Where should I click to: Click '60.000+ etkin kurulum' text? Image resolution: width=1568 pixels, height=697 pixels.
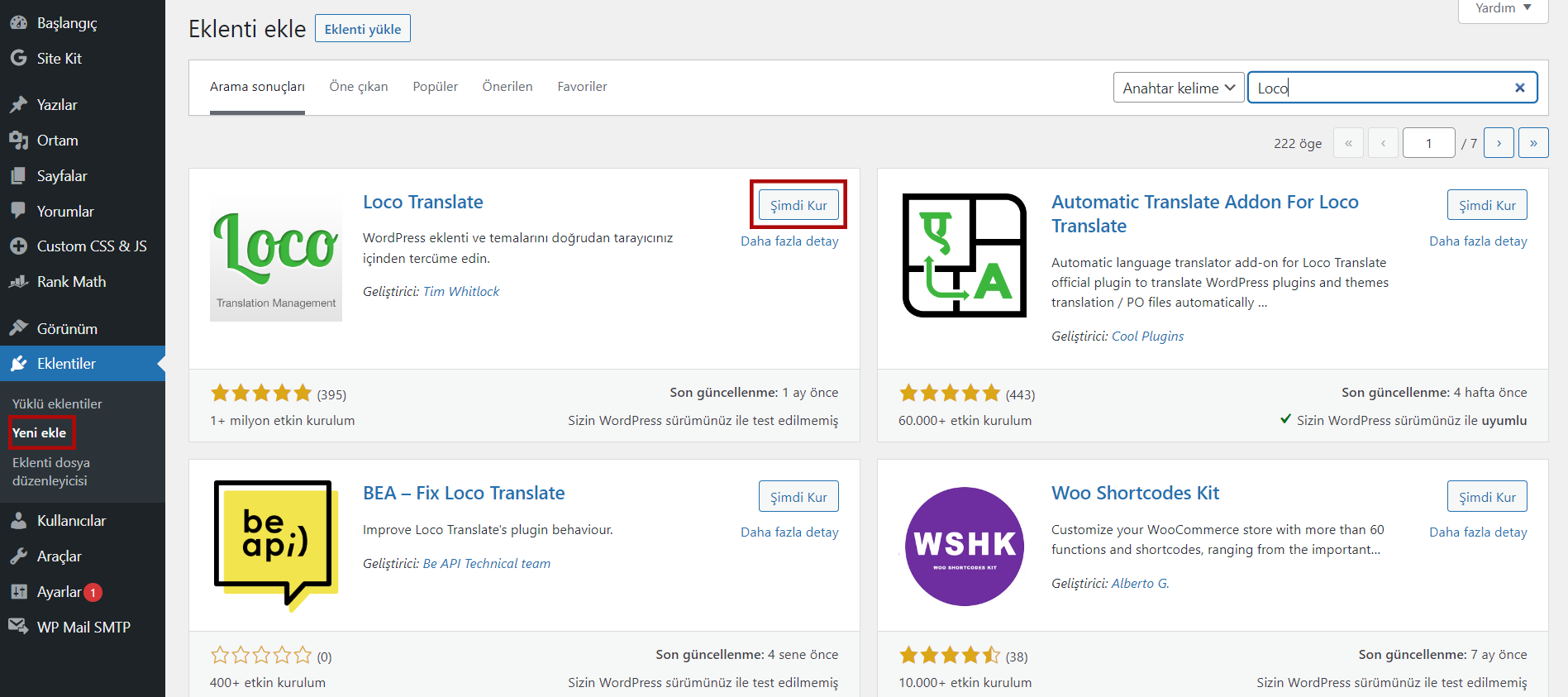tap(965, 421)
